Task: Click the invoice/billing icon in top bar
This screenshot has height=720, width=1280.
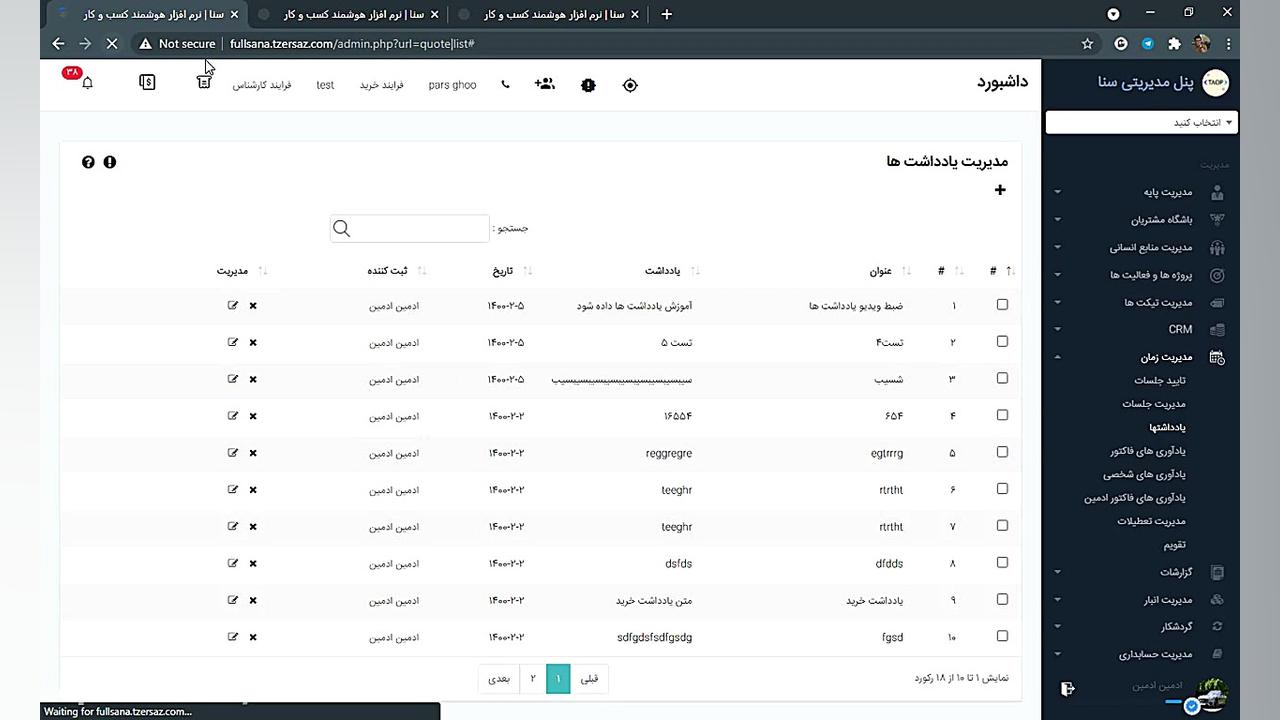Action: pos(147,82)
